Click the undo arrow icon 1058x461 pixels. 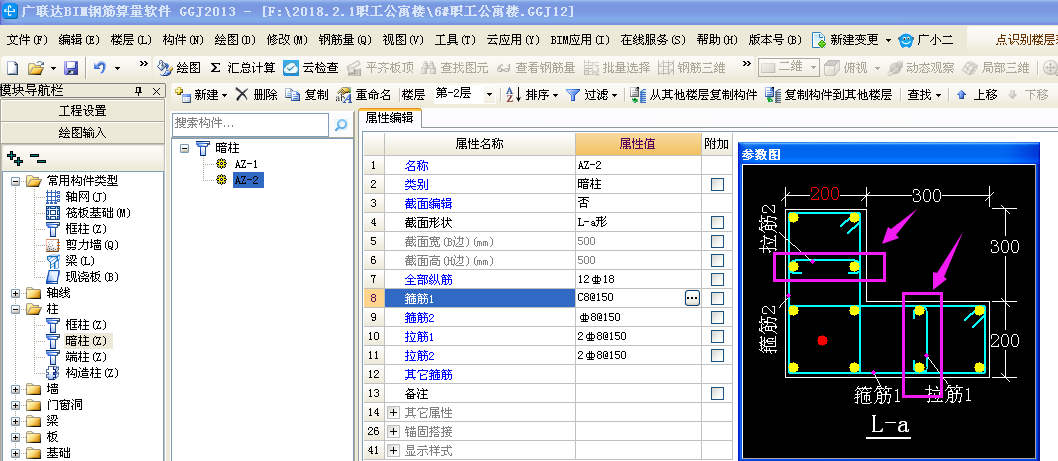pos(100,67)
